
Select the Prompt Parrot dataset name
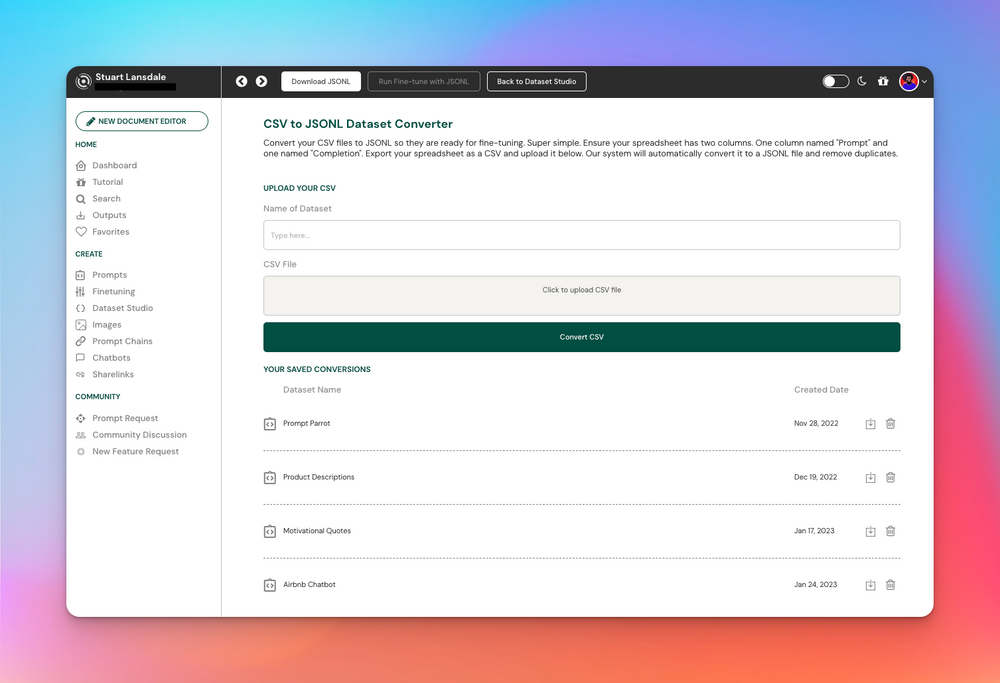307,423
